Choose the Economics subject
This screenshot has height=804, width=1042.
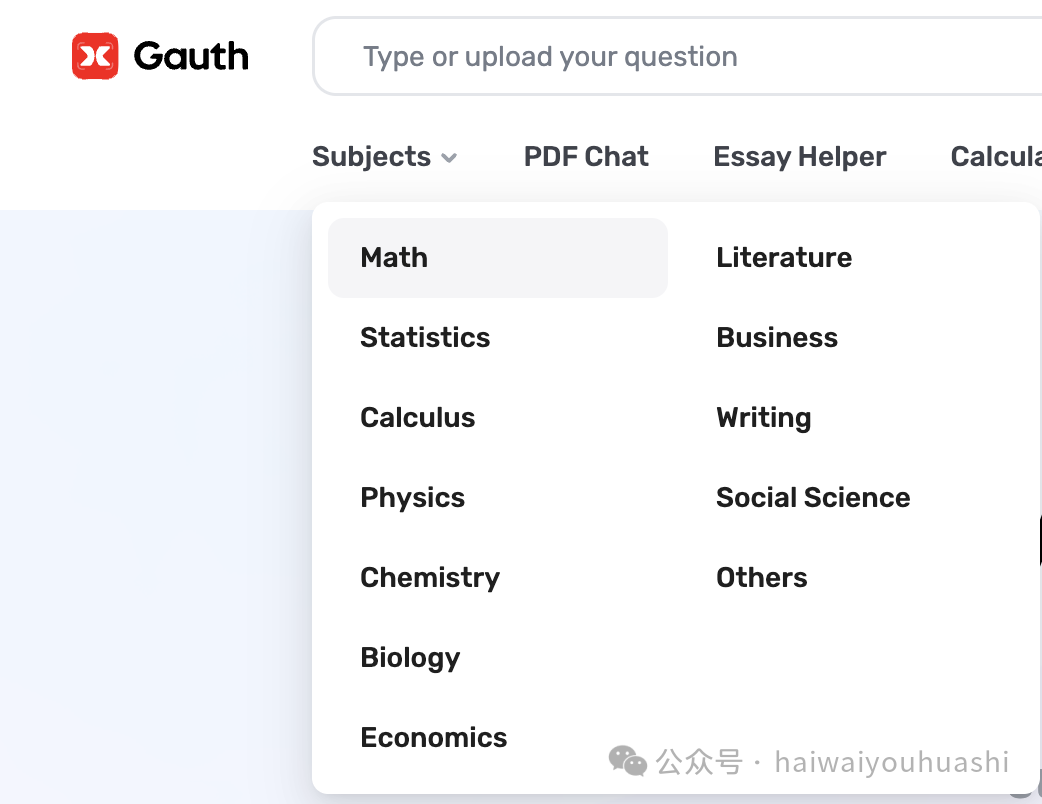(498, 738)
